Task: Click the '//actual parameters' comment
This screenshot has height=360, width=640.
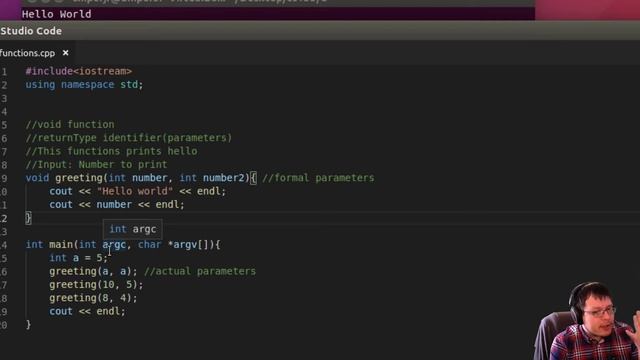Action: tap(200, 271)
